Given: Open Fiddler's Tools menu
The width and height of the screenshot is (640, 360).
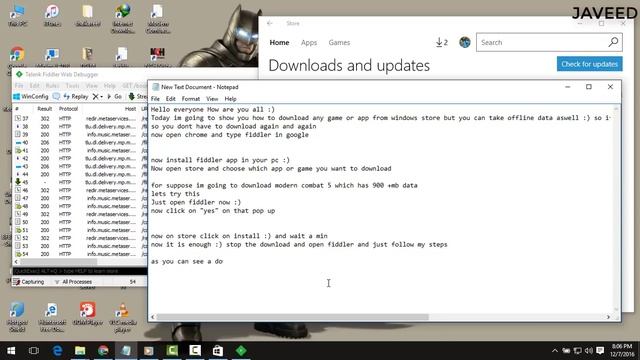Looking at the screenshot, I should pos(72,86).
